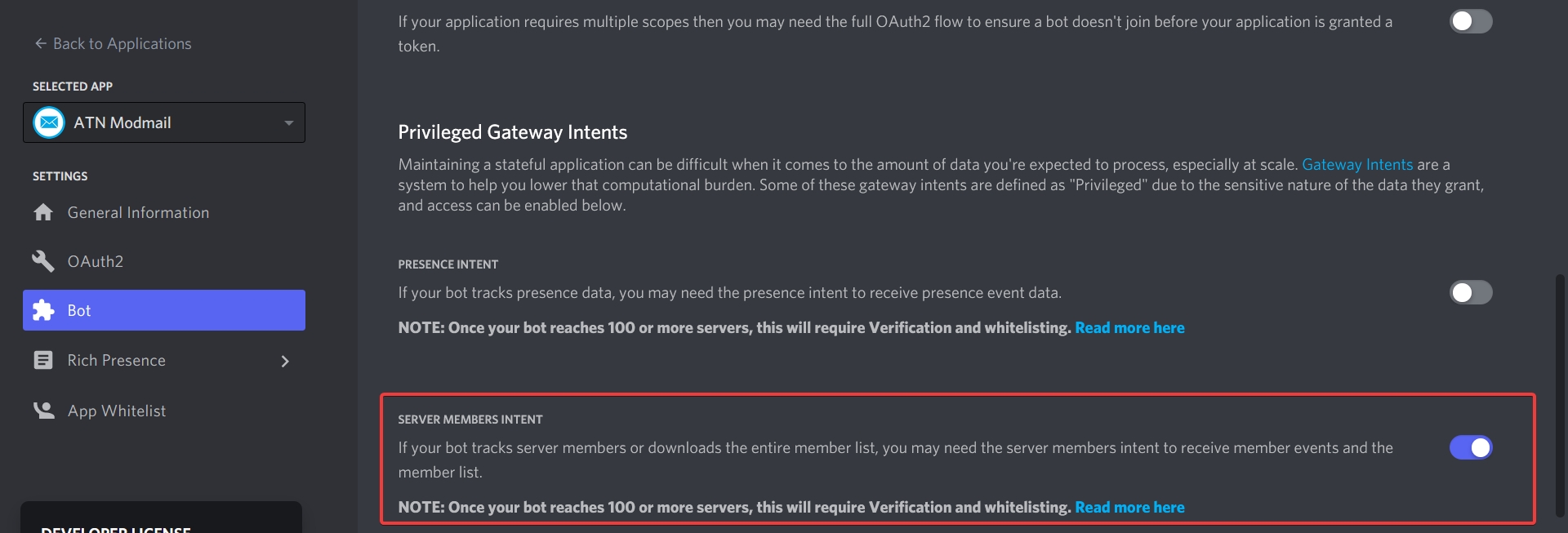
Task: Click the Rich Presence document icon
Action: point(43,360)
